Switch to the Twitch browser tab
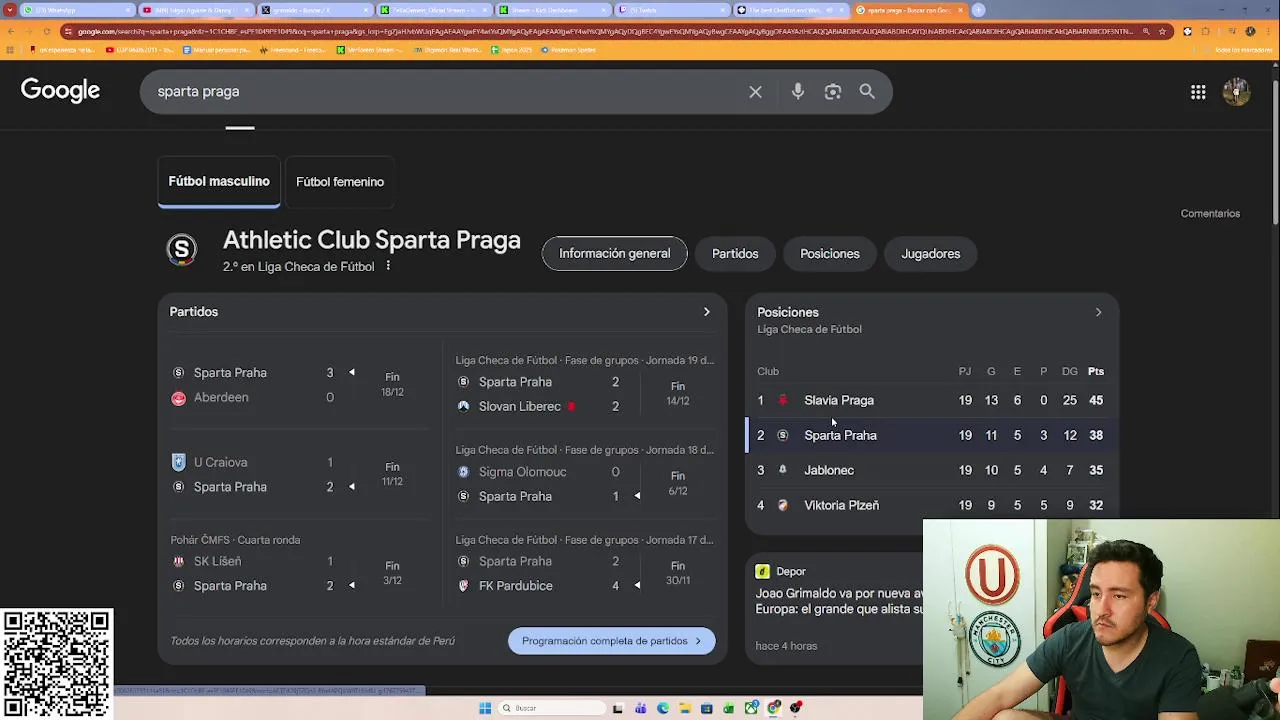This screenshot has width=1280, height=720. (672, 10)
